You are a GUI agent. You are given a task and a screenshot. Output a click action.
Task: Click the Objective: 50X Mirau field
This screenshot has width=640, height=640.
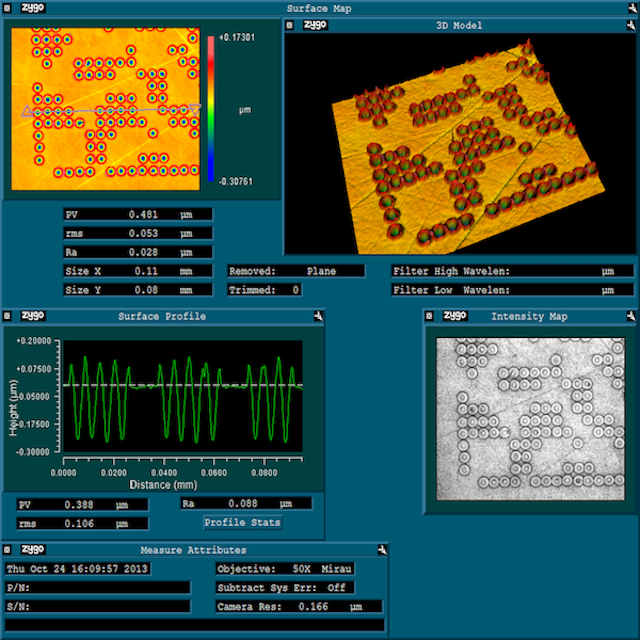[x=285, y=569]
